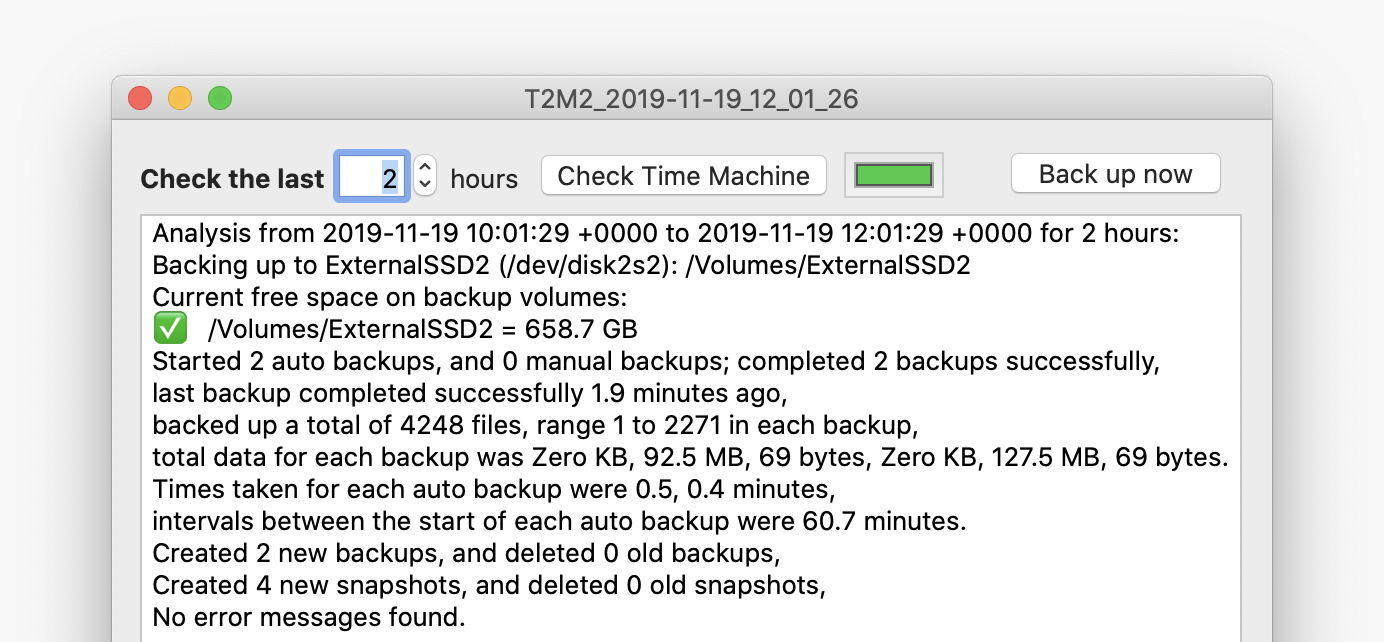Increase hours with stepper up arrow
The height and width of the screenshot is (642, 1384).
pos(425,168)
